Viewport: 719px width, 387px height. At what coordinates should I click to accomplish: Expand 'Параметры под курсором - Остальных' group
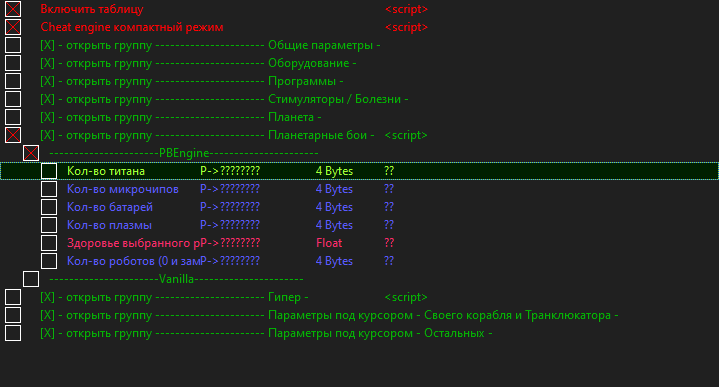[x=13, y=333]
